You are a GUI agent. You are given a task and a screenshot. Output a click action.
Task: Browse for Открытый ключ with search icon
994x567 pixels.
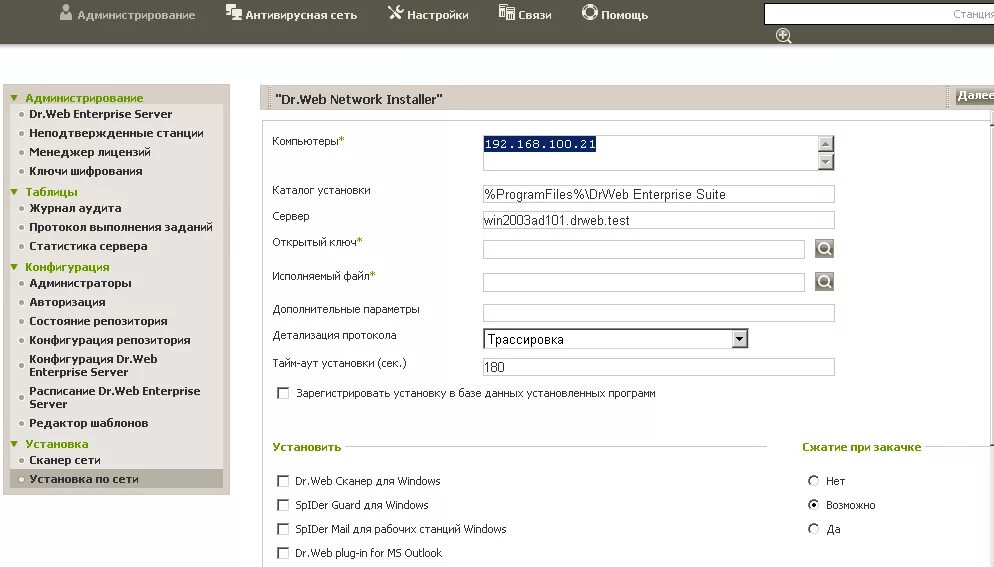[824, 249]
